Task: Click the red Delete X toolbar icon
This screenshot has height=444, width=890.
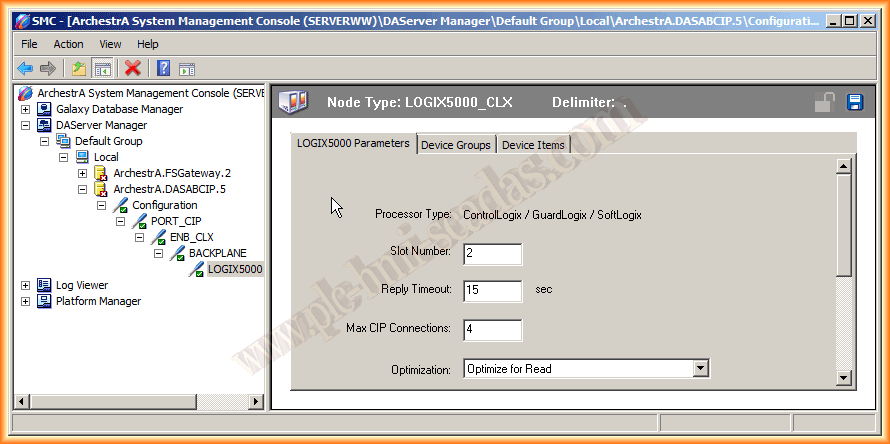Action: [132, 68]
